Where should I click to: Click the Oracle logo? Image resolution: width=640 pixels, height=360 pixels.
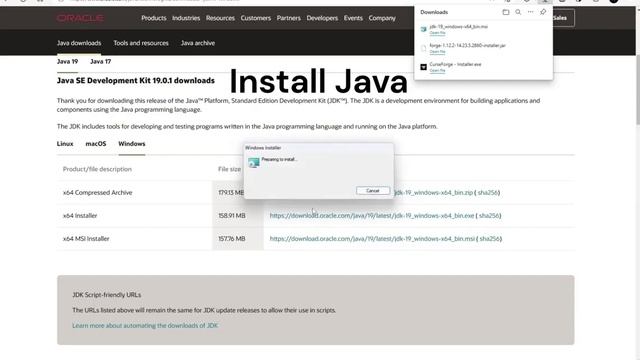coord(80,18)
